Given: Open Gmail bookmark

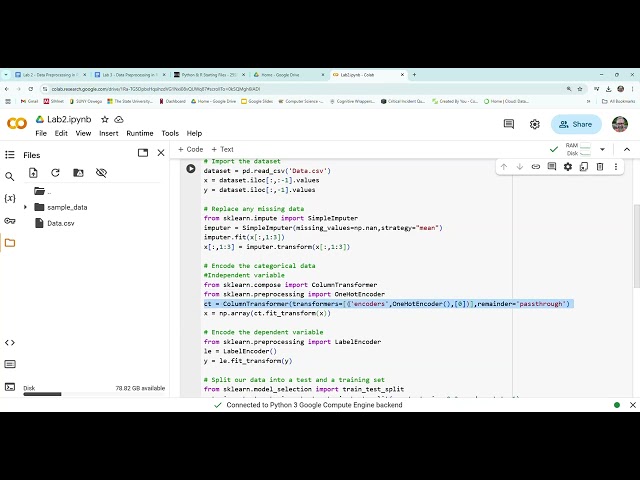Looking at the screenshot, I should (29, 101).
